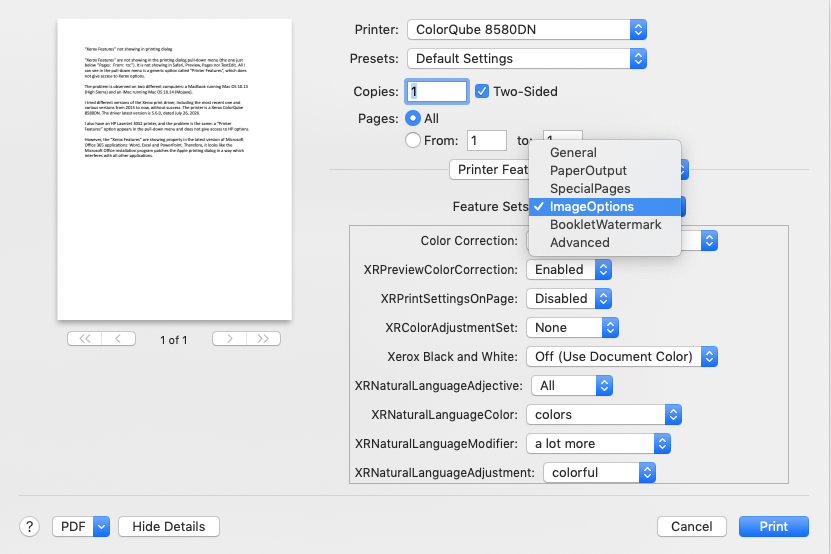Open the Xerox Black and White dropdown

tap(622, 357)
